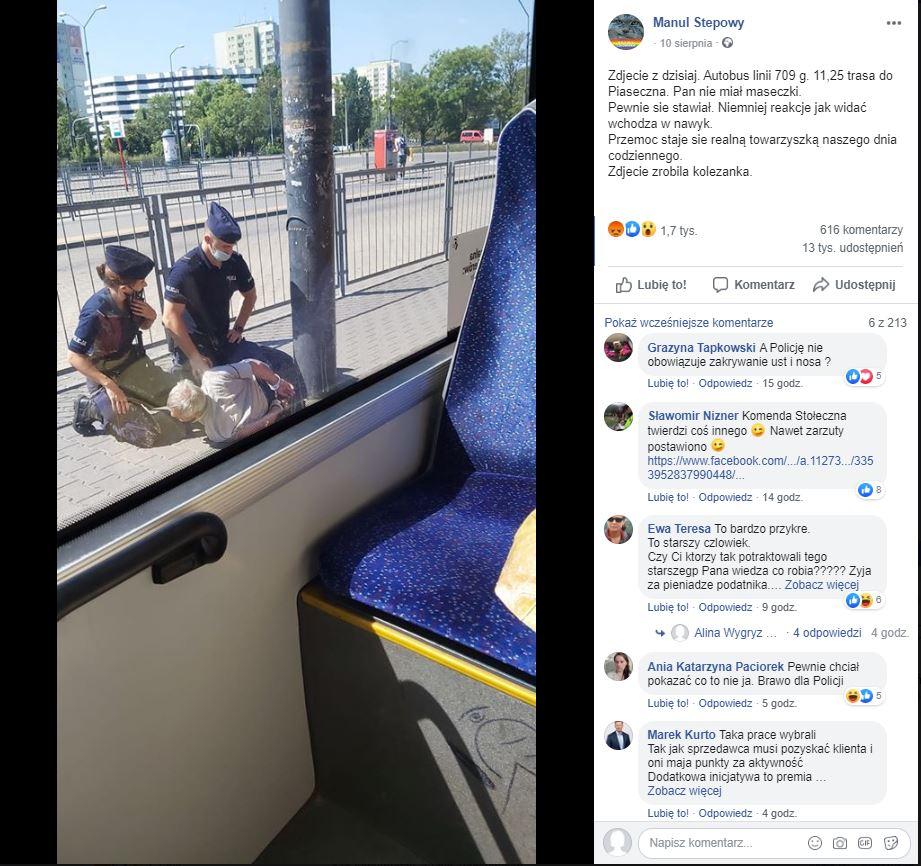The height and width of the screenshot is (866, 921).
Task: Expand Zobacz więcej in Marek Kurto's comment
Action: point(684,791)
